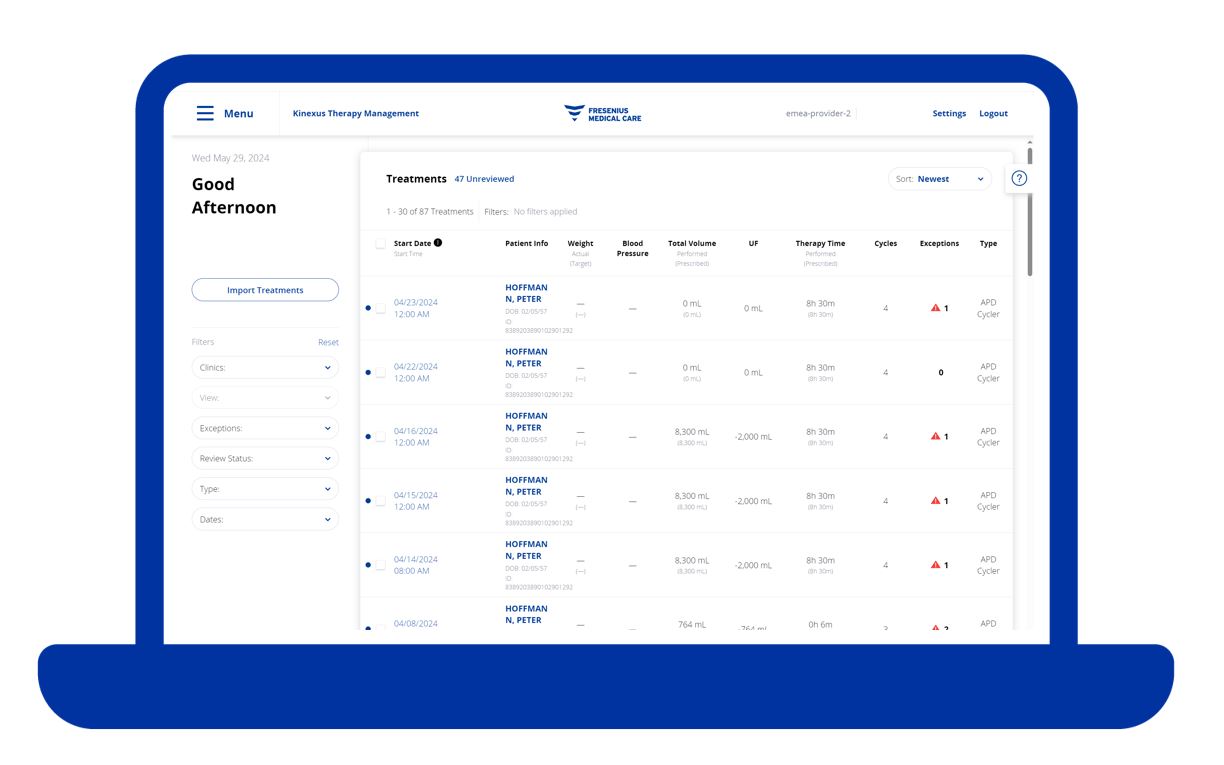Screen dimensions: 1224x765
Task: Click the unreviewed indicator dot on the top treatment row
Action: [x=367, y=307]
